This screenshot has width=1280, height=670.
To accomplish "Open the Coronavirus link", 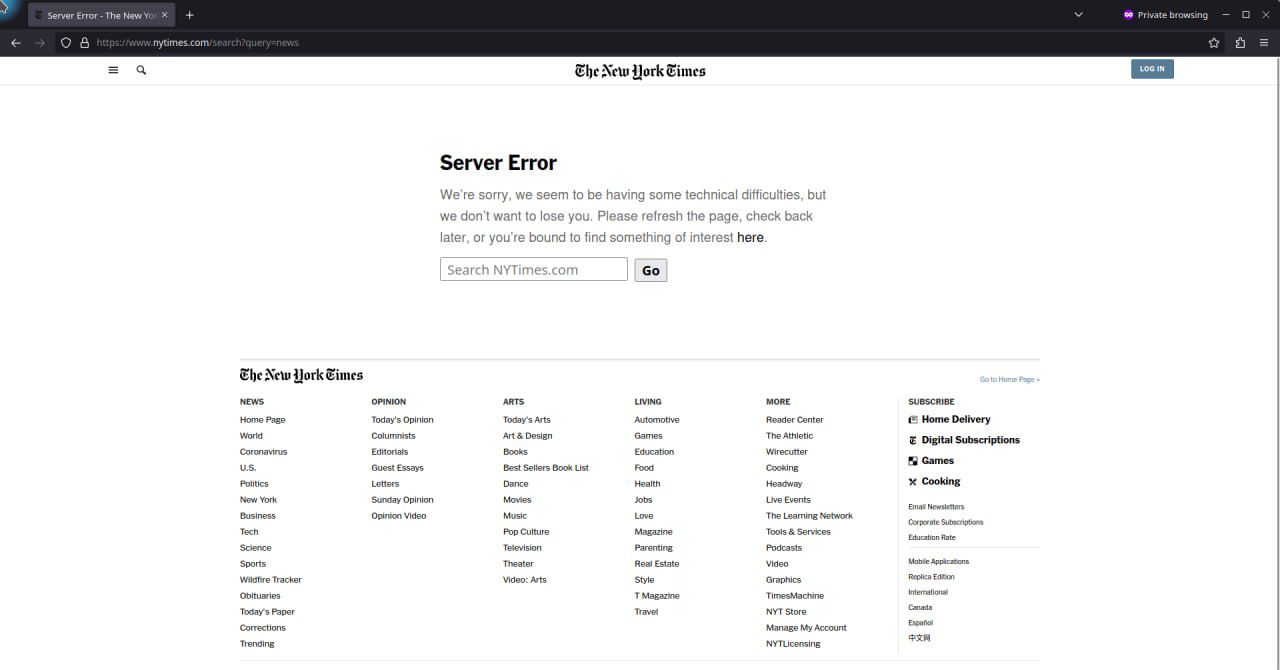I will 263,452.
